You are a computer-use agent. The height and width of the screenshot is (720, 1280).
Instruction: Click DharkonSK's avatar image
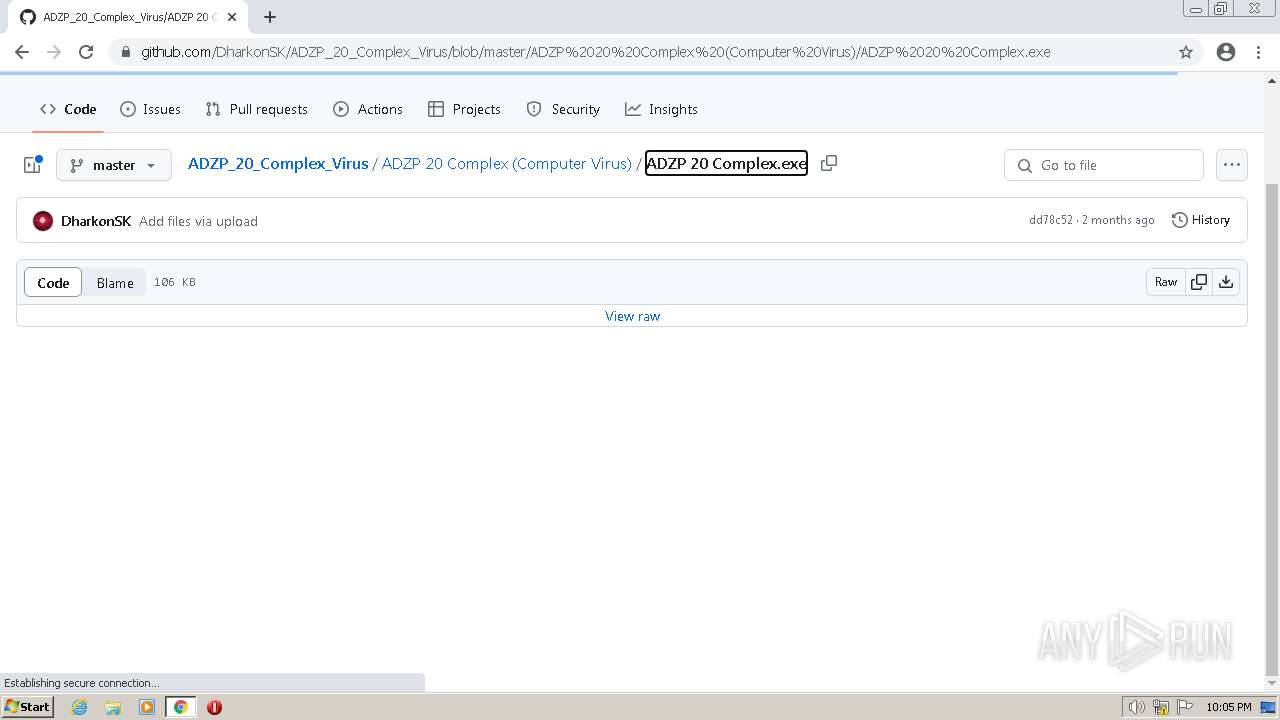pyautogui.click(x=43, y=221)
